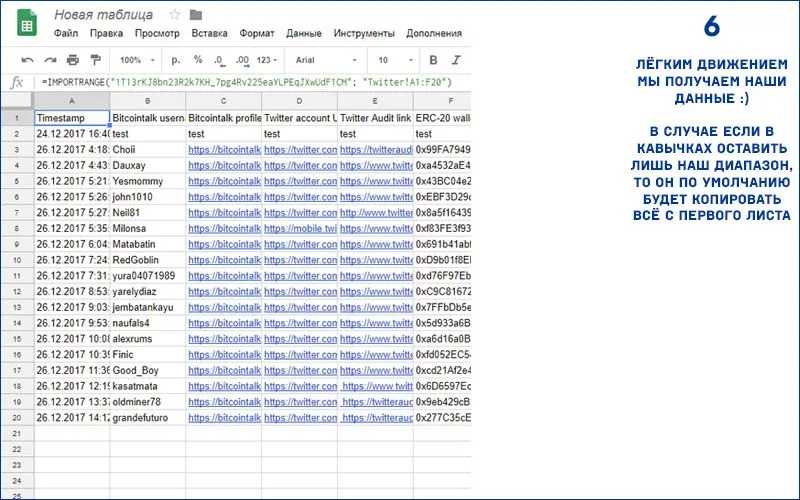The image size is (800, 500).
Task: Increase decimal places
Action: (x=242, y=60)
